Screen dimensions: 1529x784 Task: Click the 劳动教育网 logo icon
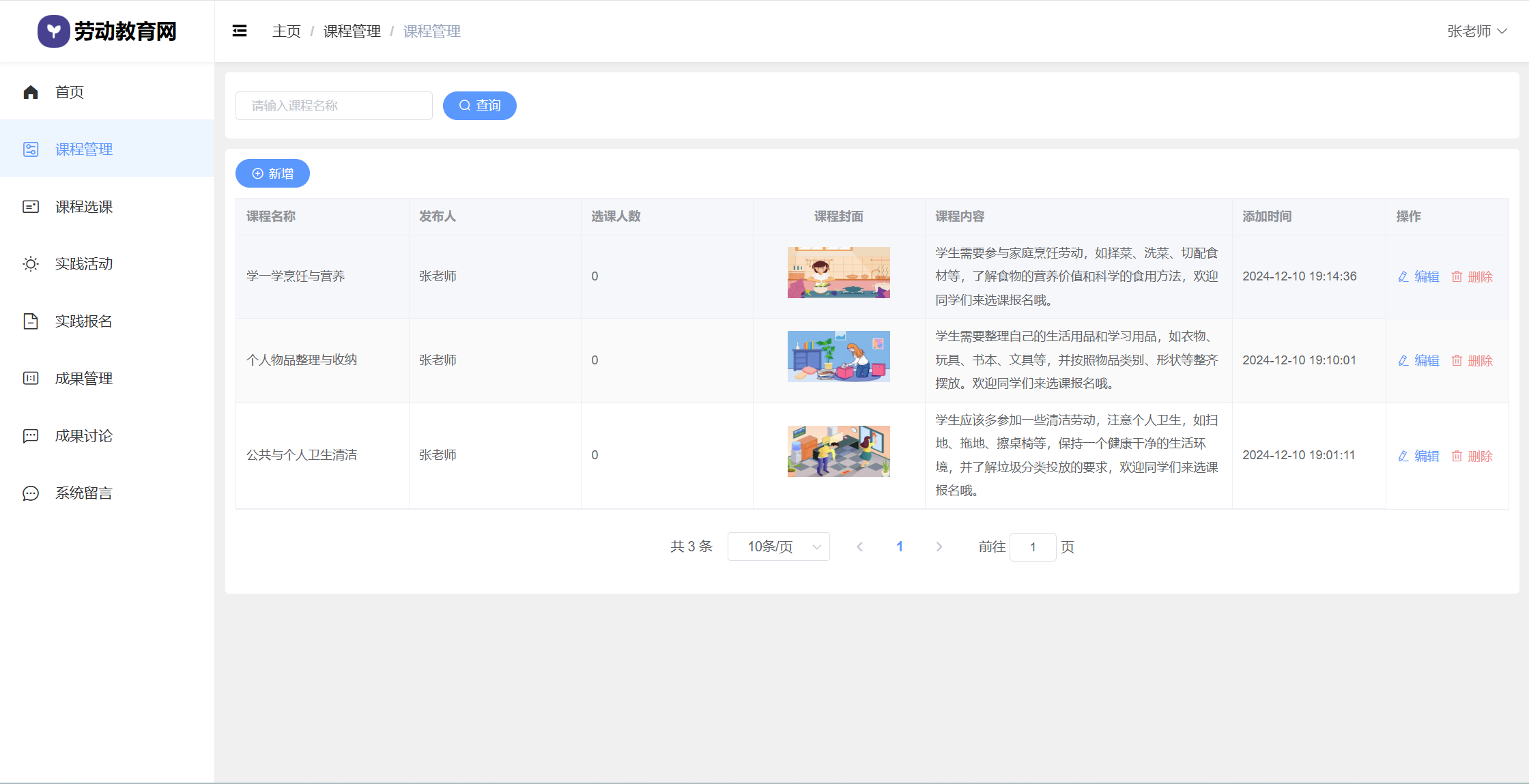tap(53, 31)
